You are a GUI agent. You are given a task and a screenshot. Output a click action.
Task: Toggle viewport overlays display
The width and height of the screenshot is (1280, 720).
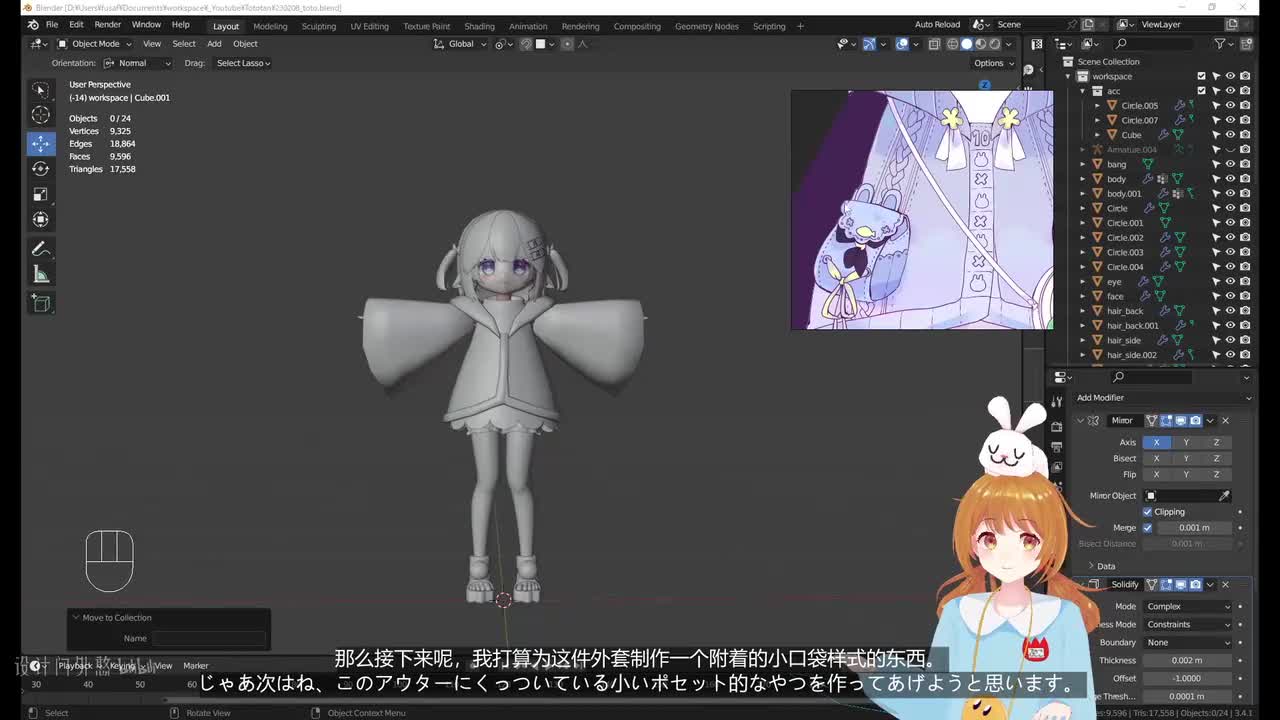click(x=902, y=44)
